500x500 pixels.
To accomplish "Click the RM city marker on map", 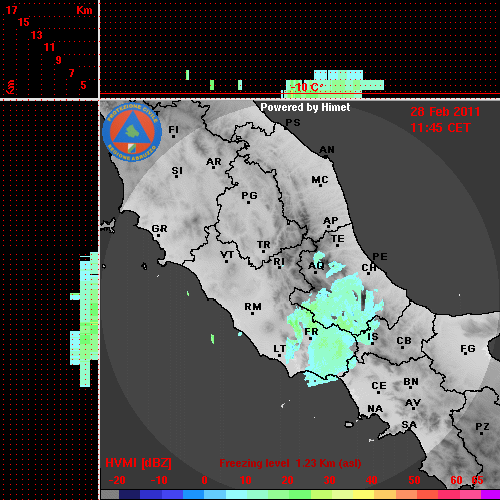I will coord(253,313).
